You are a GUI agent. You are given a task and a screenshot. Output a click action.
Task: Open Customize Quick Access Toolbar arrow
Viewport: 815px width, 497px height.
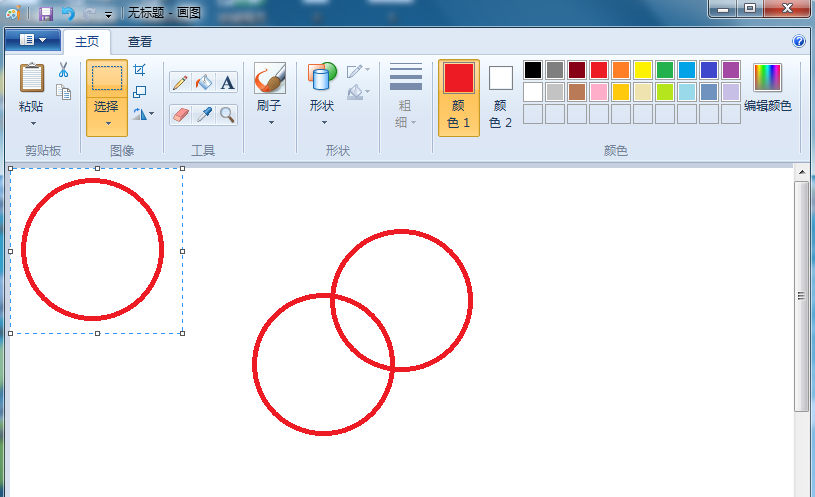tap(109, 15)
